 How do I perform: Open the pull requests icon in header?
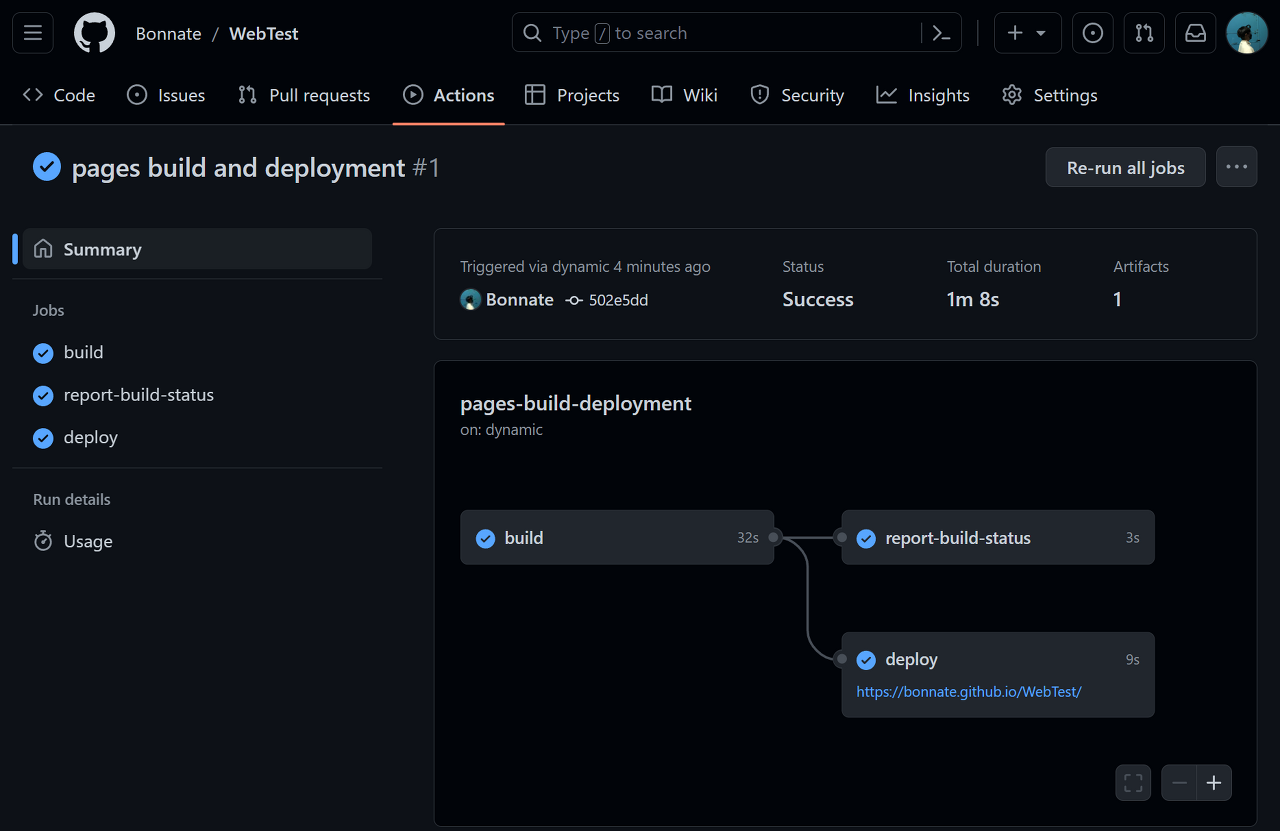(x=1145, y=33)
